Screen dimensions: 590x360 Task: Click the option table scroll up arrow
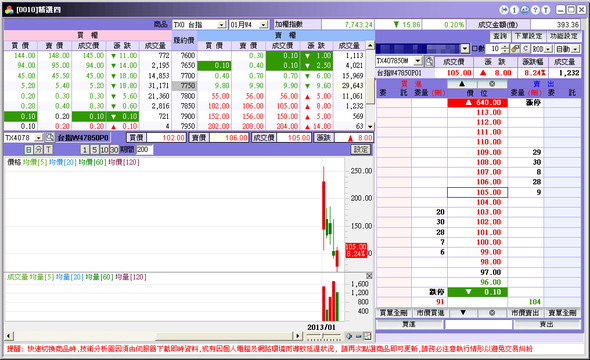[x=370, y=46]
